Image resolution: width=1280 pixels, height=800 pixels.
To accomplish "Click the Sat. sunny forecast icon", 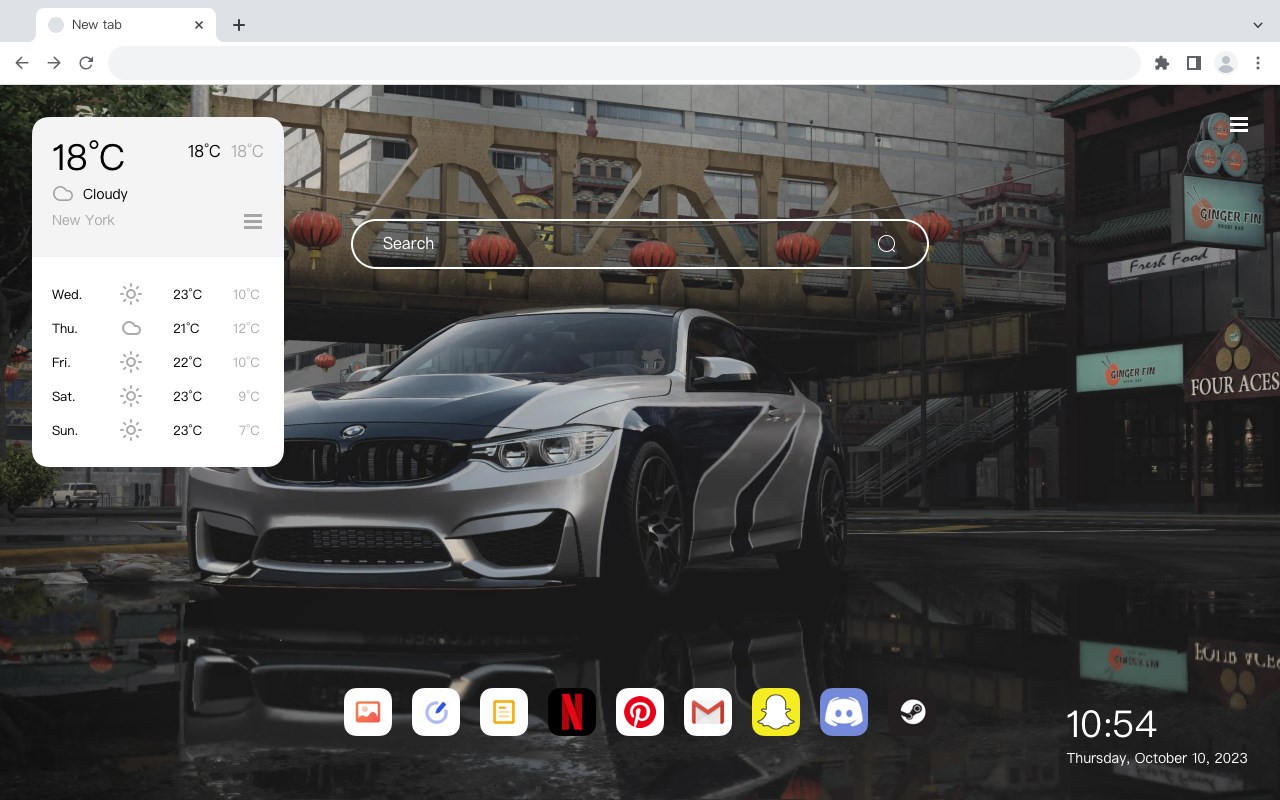I will pos(131,396).
